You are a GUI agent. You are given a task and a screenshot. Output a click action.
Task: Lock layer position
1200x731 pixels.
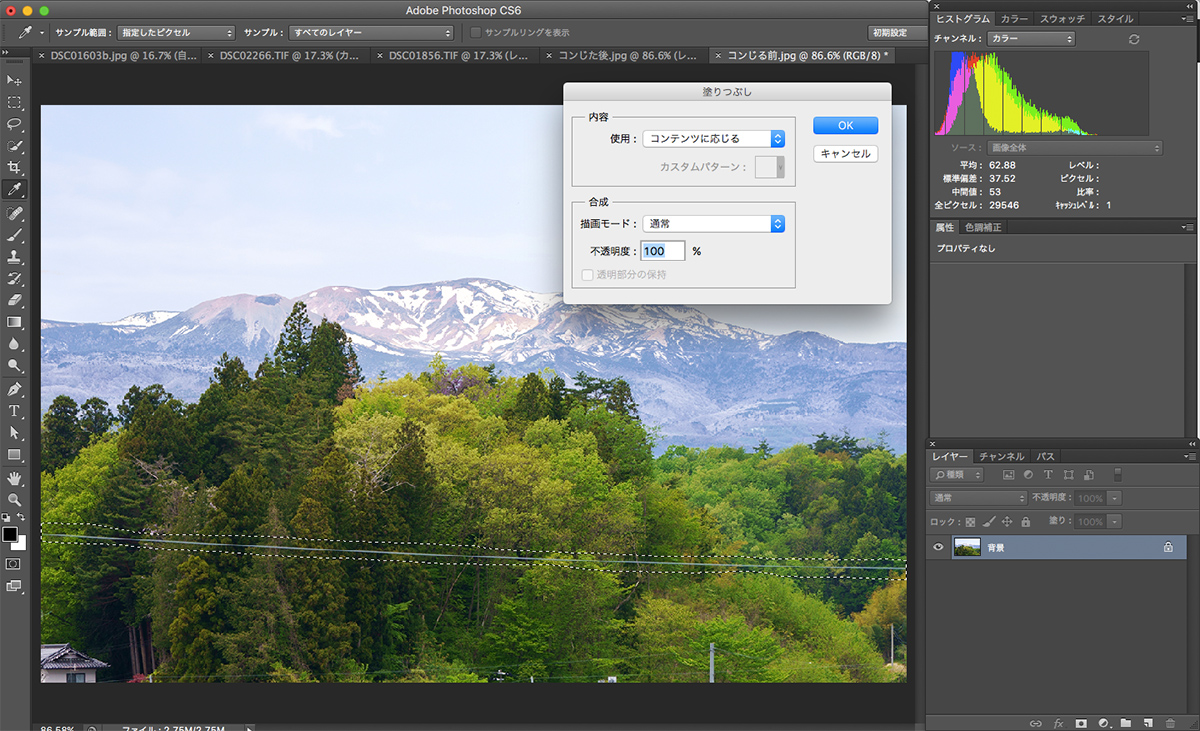(x=1007, y=521)
